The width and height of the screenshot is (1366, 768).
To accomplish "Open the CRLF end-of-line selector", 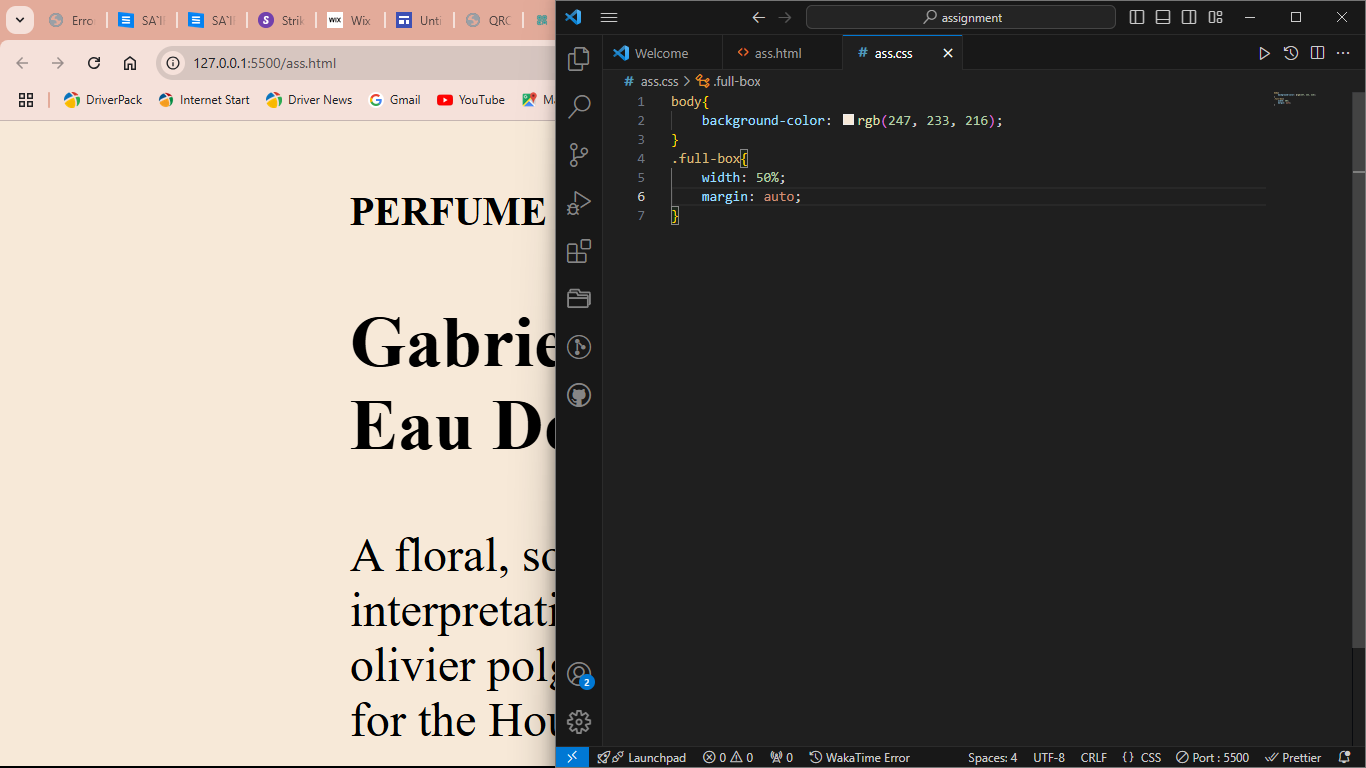I will coord(1094,757).
